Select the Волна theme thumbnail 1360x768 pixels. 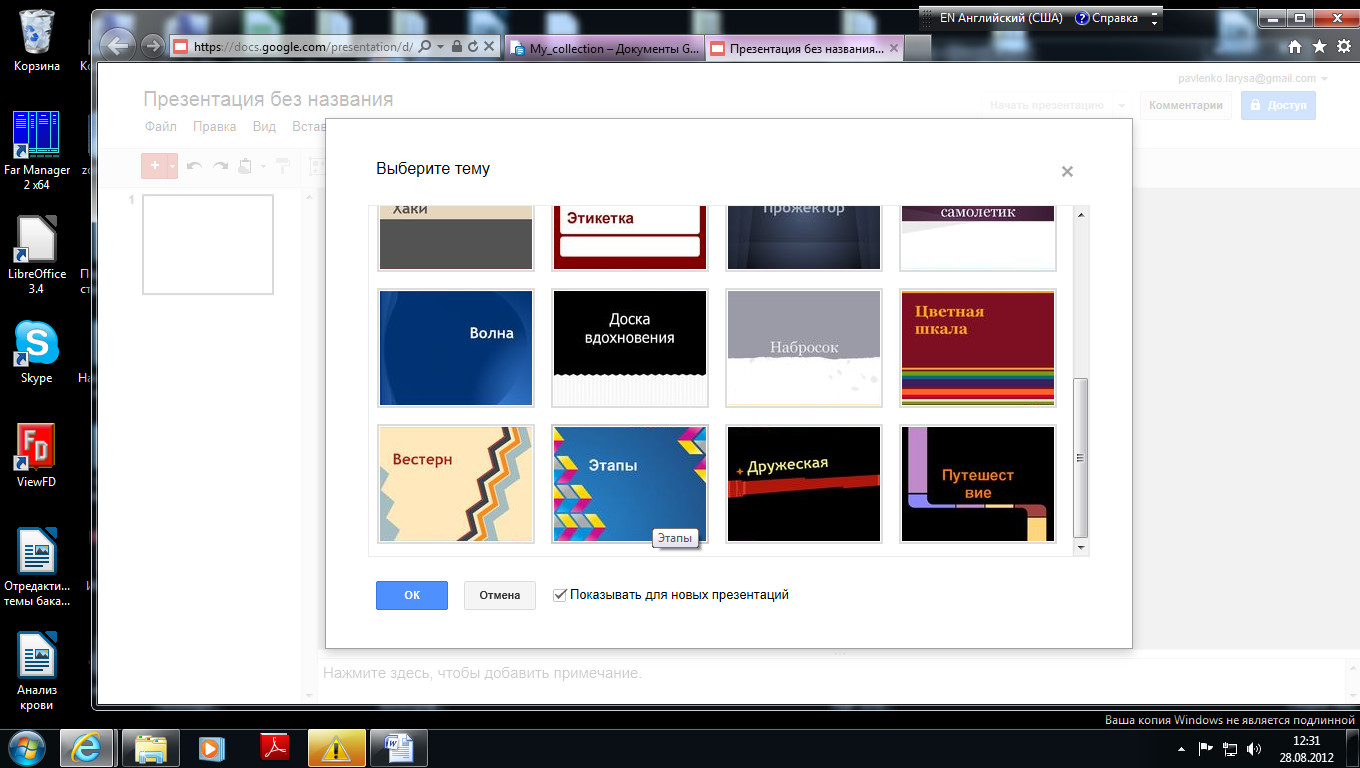point(456,347)
